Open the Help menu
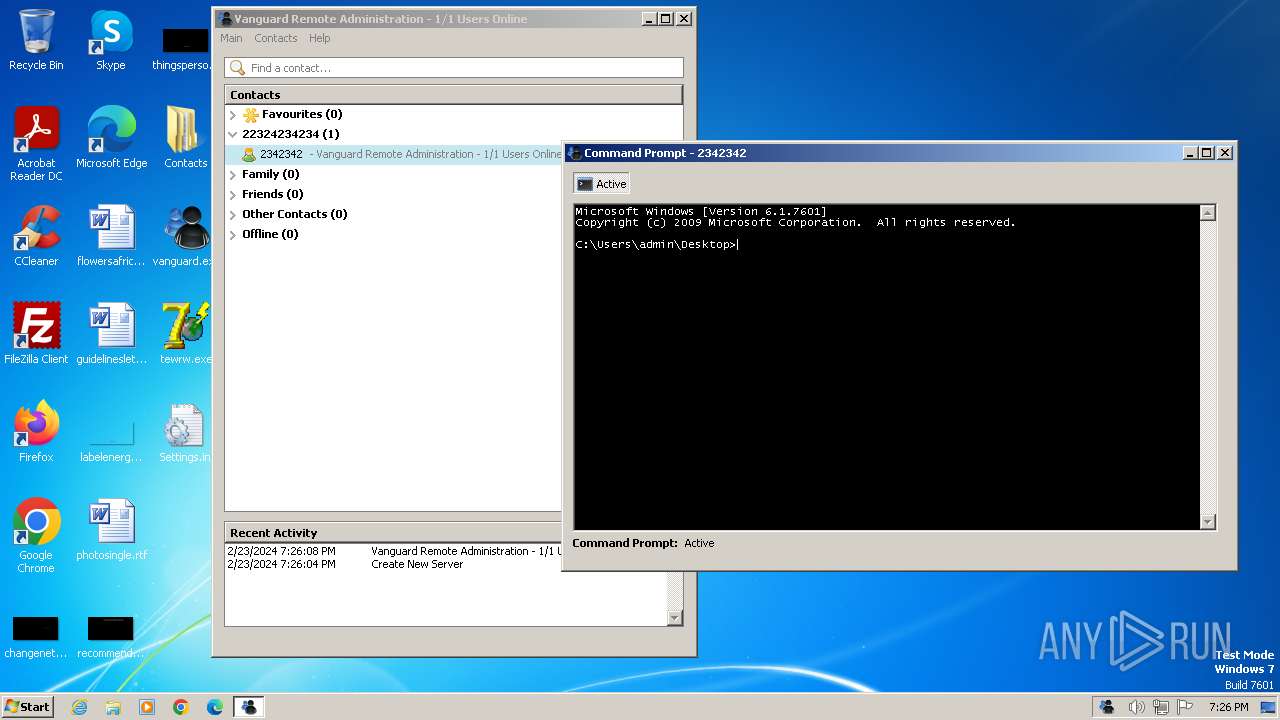The height and width of the screenshot is (720, 1280). click(x=320, y=38)
